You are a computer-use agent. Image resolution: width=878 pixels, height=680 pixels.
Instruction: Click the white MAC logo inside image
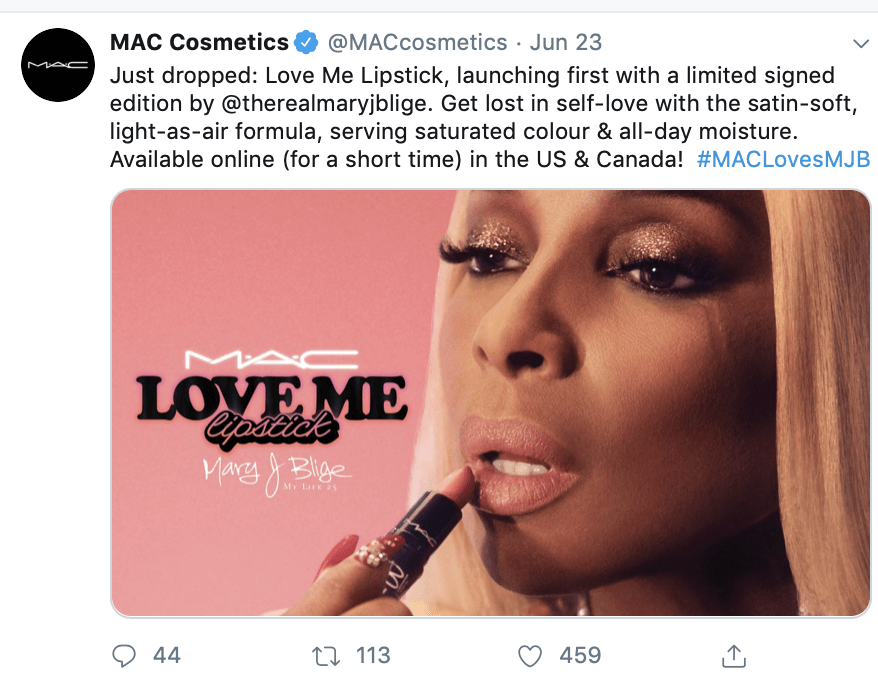tap(272, 359)
